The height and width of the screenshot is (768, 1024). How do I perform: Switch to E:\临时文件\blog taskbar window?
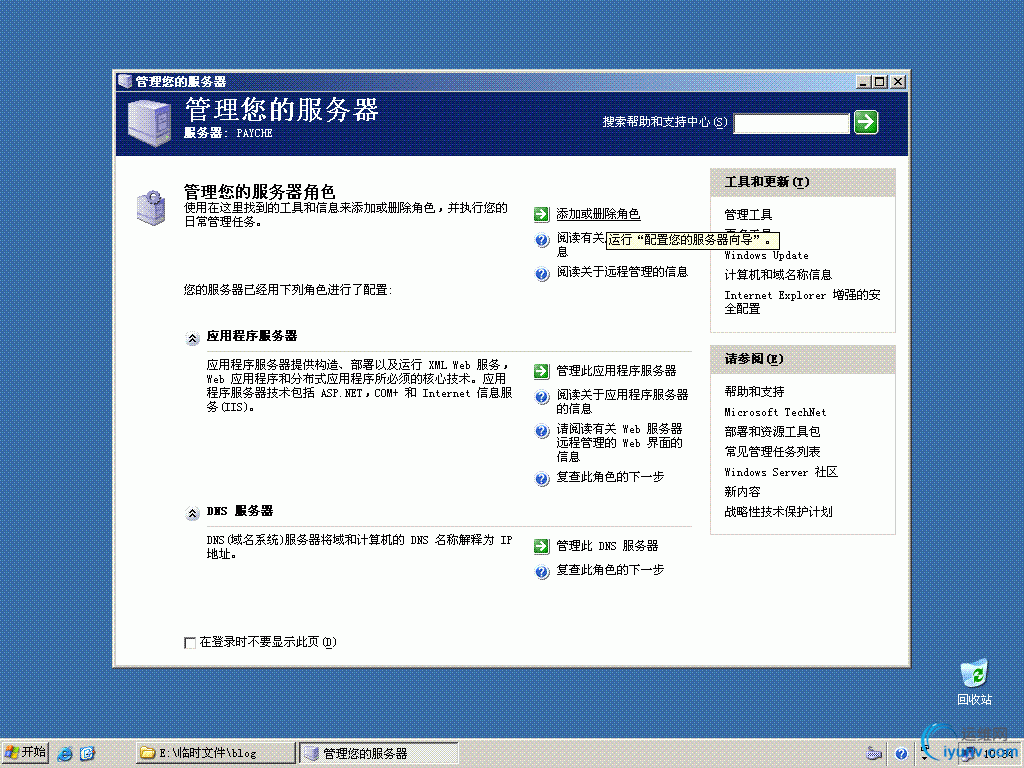pos(216,753)
